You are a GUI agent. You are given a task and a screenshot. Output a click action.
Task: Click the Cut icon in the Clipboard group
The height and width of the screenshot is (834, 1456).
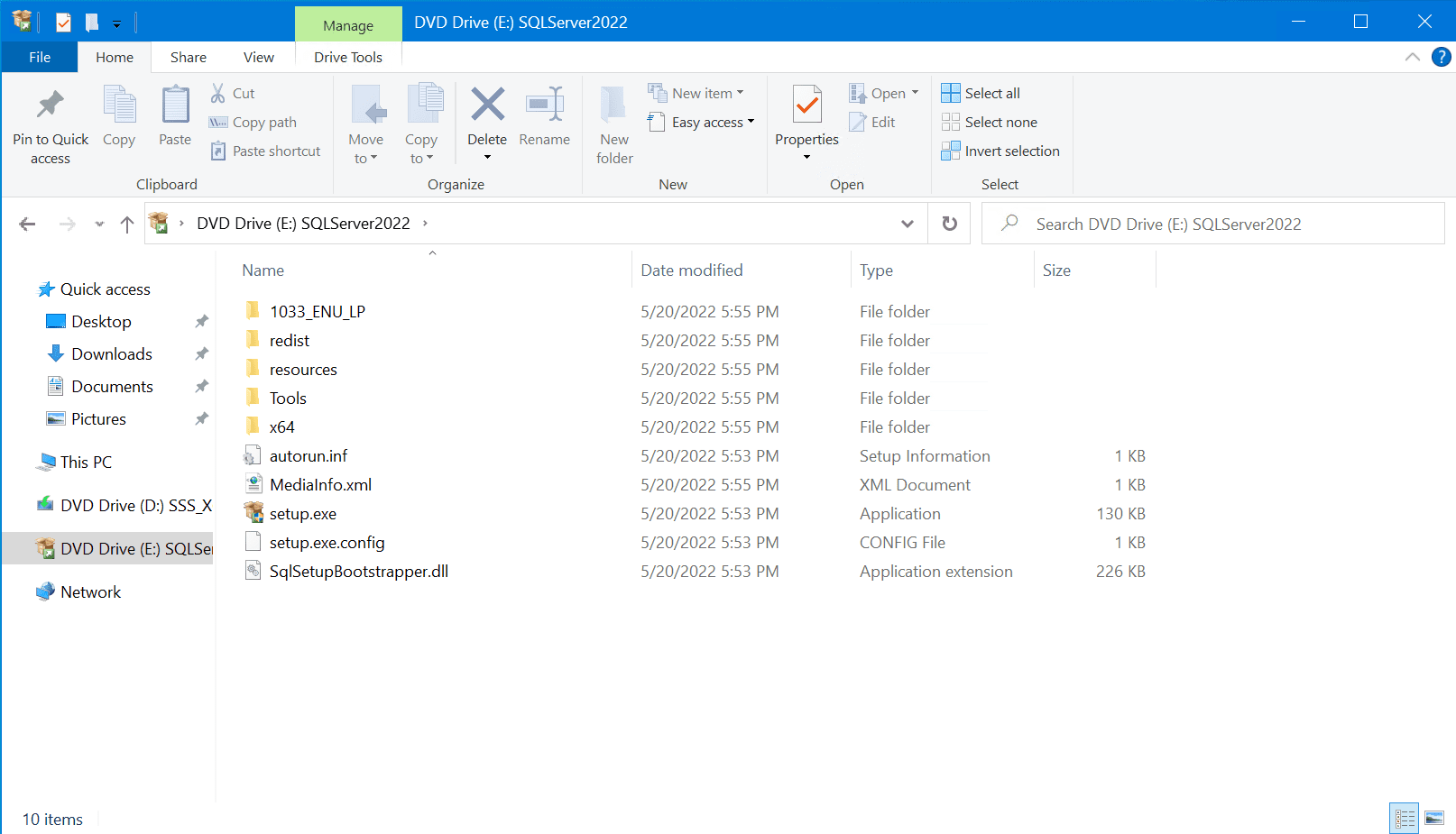click(217, 93)
